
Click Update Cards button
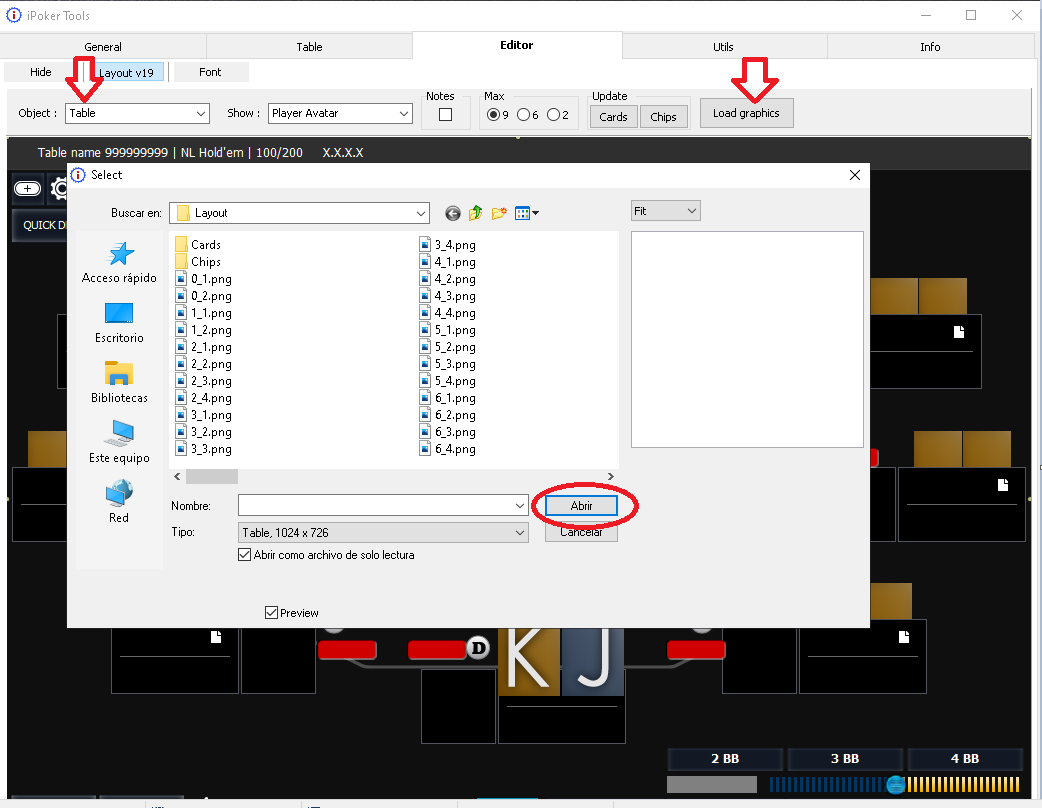coord(613,117)
